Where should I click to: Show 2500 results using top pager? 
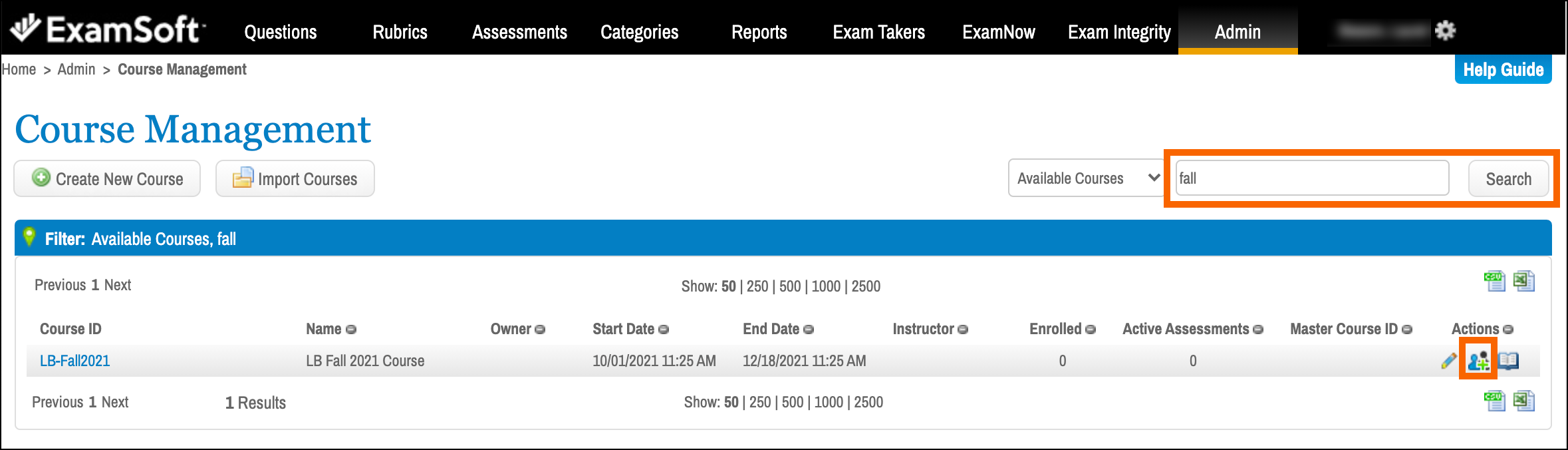[x=866, y=286]
